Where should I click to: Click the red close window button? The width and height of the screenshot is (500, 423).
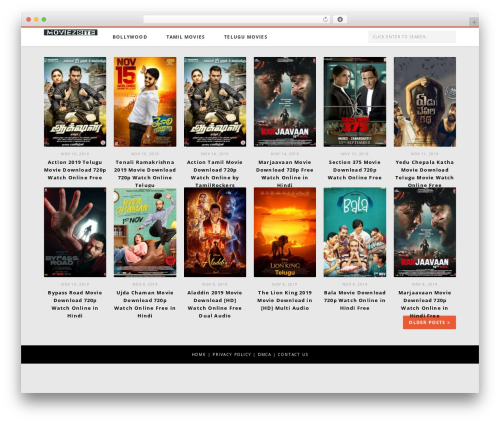pos(29,19)
